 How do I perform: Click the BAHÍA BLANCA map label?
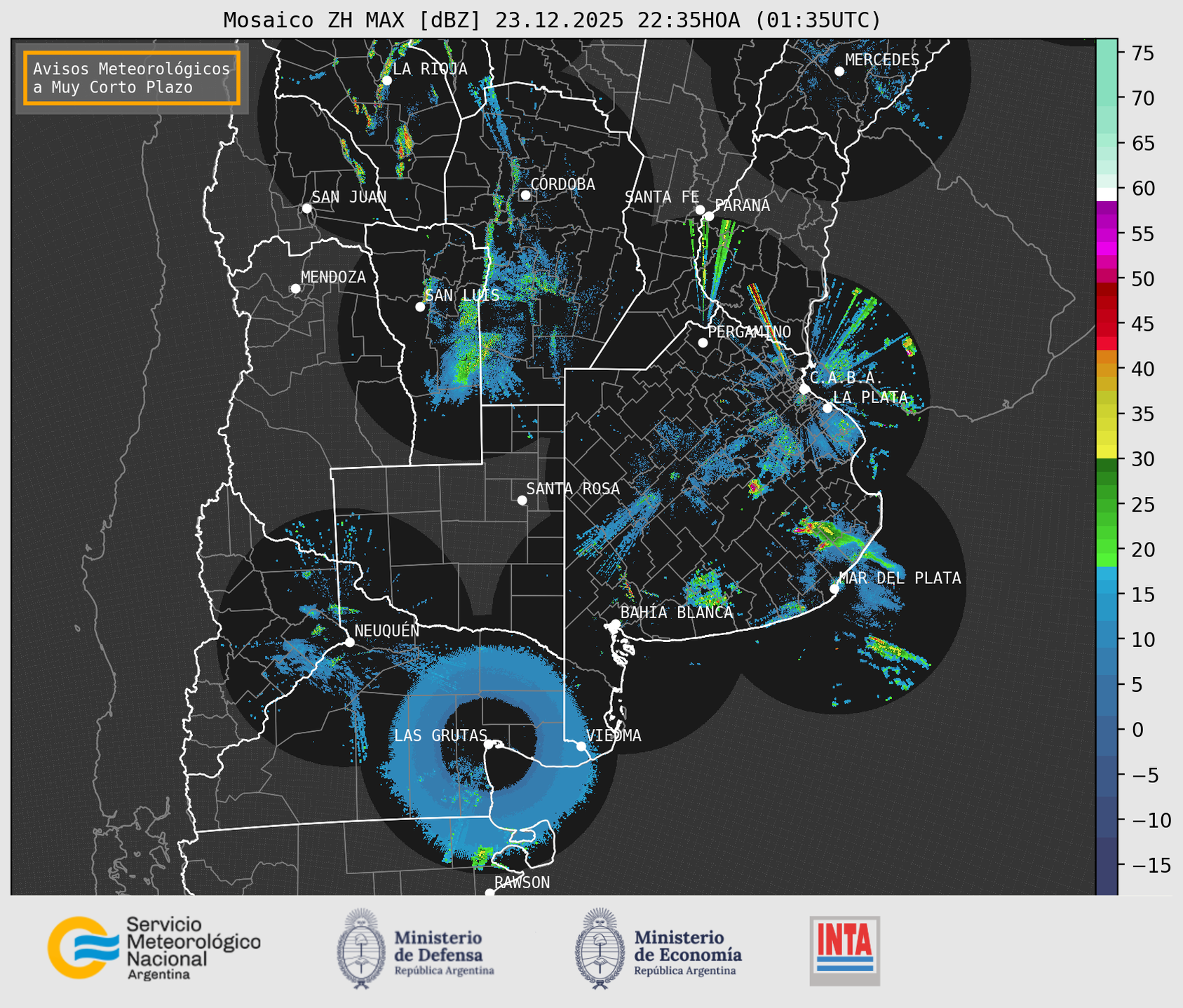[677, 612]
